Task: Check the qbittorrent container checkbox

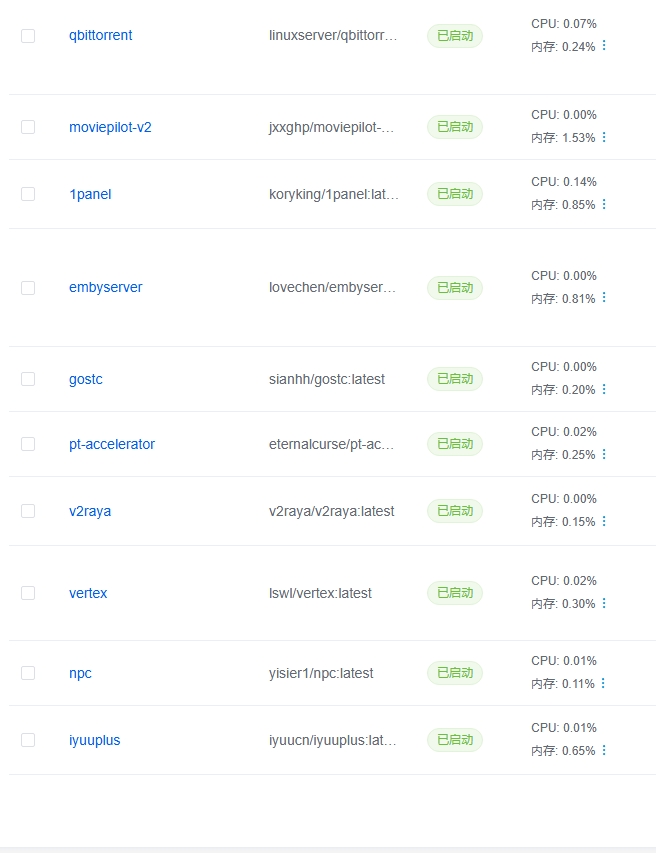Action: [x=28, y=36]
